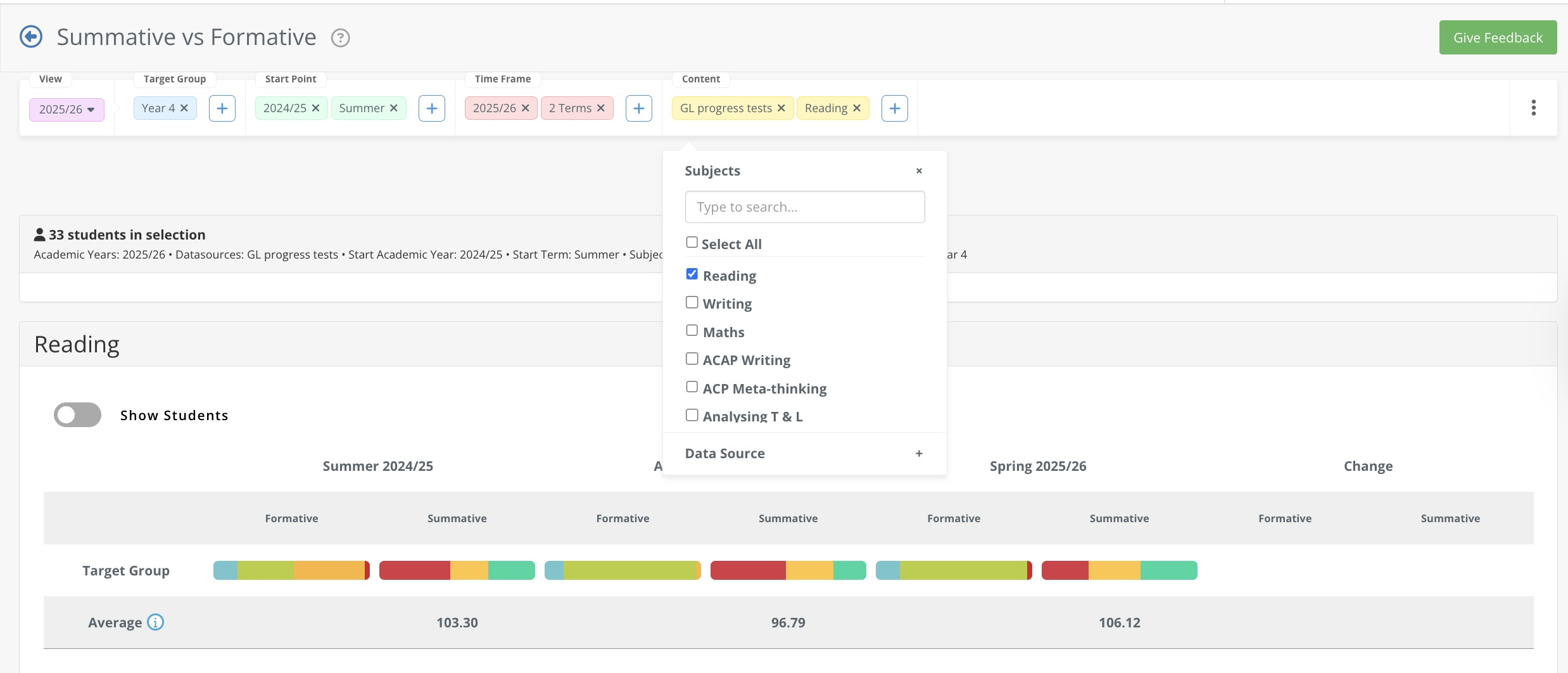This screenshot has width=1568, height=673.
Task: Close the Subjects panel
Action: [919, 171]
